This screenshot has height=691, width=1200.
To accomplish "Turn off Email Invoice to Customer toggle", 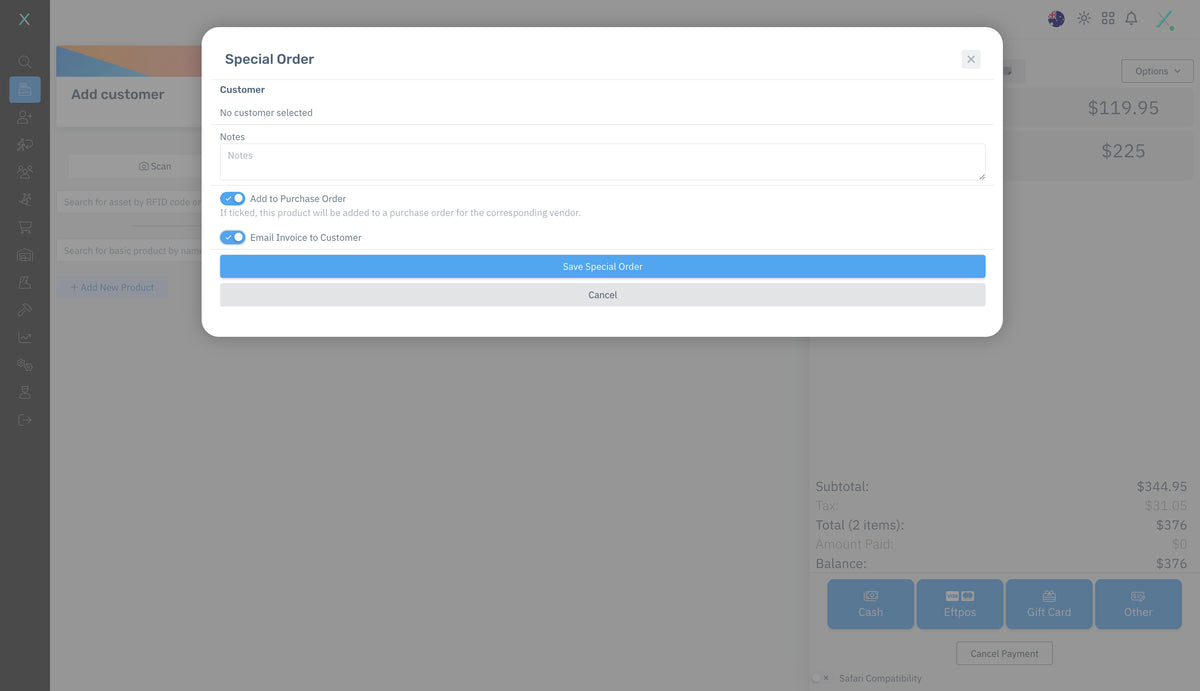I will pos(232,238).
